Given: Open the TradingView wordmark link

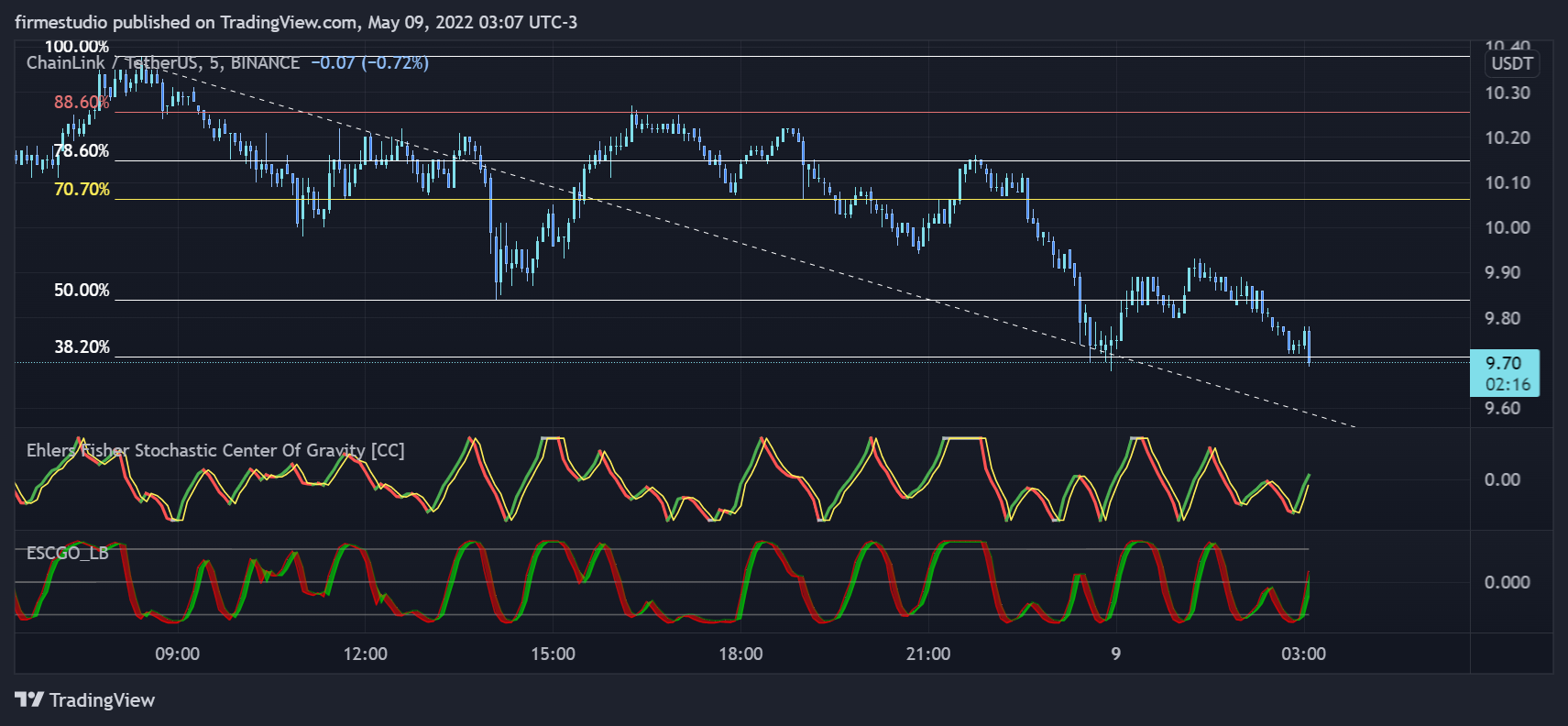Looking at the screenshot, I should [x=102, y=700].
